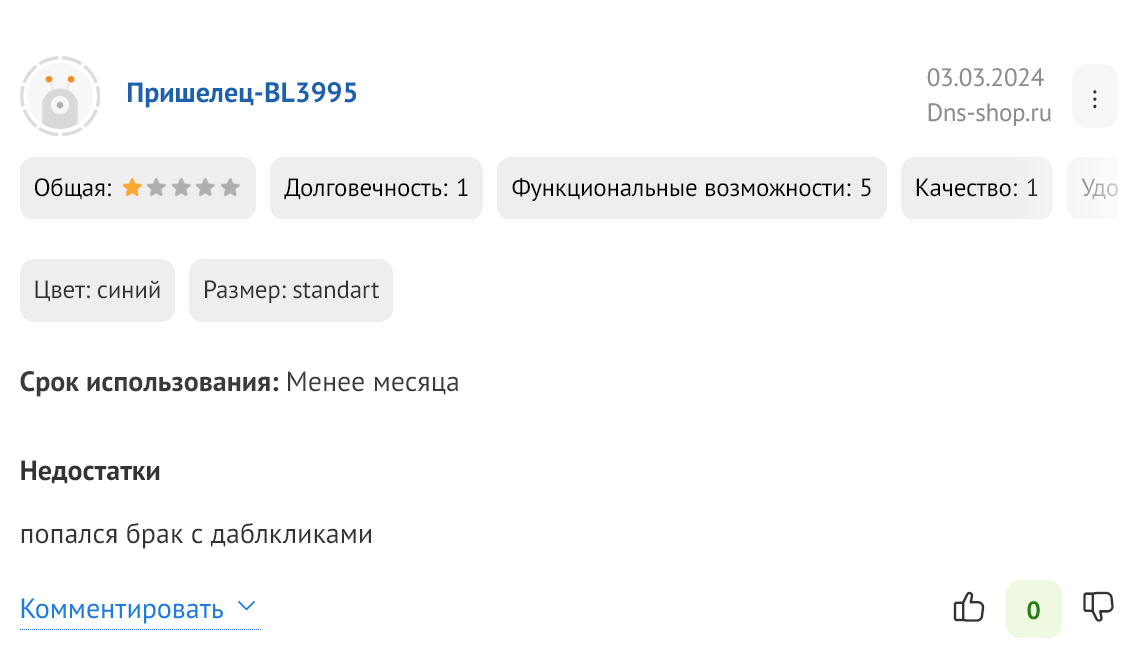Viewport: 1135px width, 671px height.
Task: Click the Цвет: синий tag
Action: pyautogui.click(x=97, y=290)
